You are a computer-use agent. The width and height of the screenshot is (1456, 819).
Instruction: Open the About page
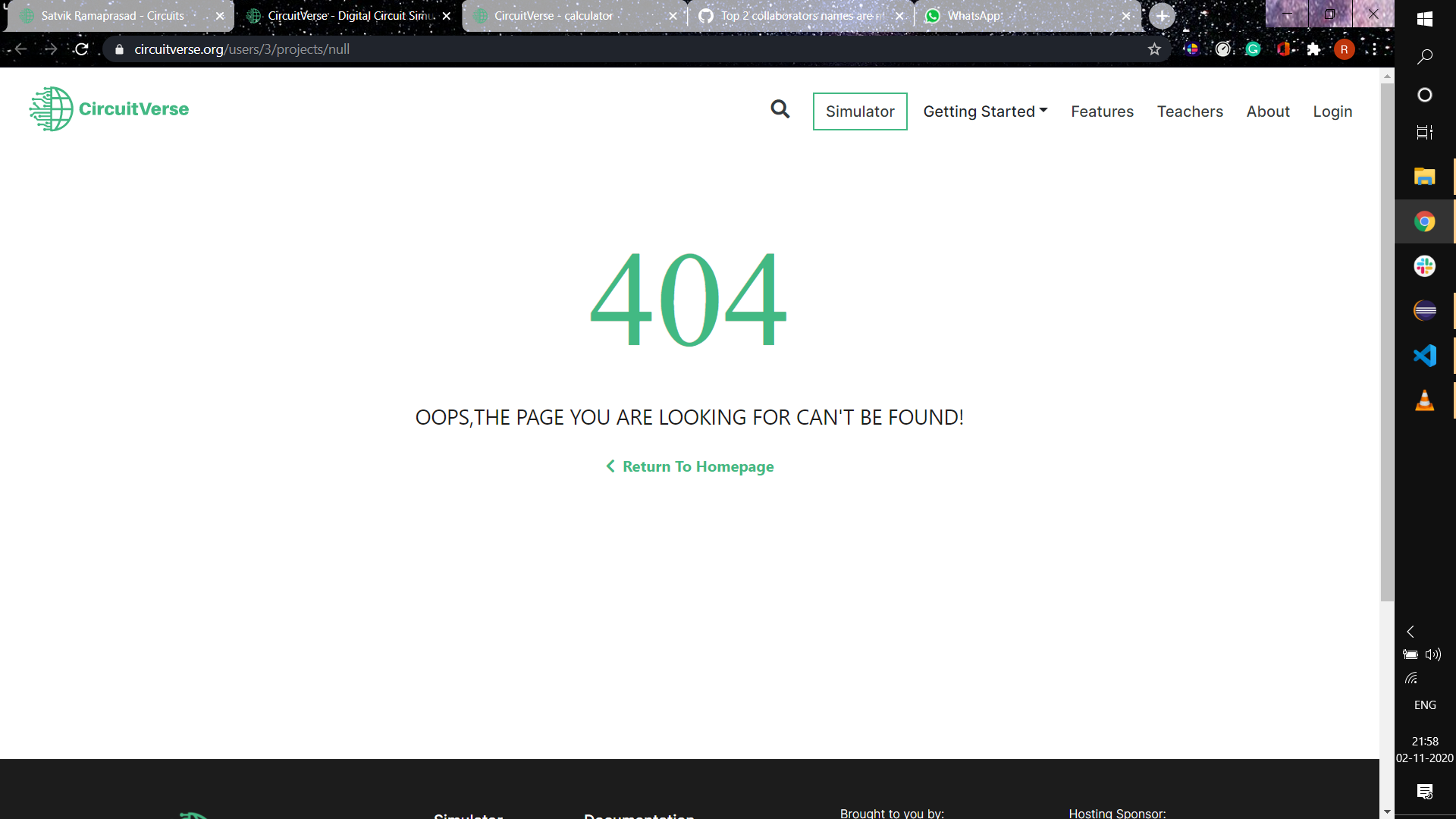[1268, 111]
